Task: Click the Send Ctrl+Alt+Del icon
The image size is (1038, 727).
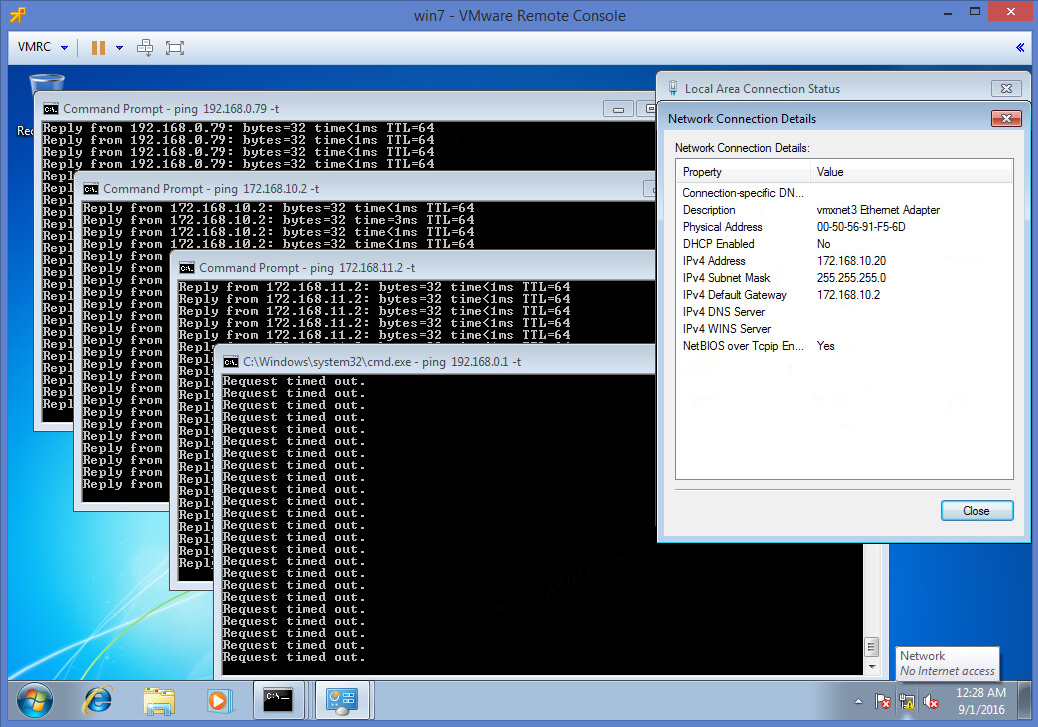Action: tap(146, 47)
